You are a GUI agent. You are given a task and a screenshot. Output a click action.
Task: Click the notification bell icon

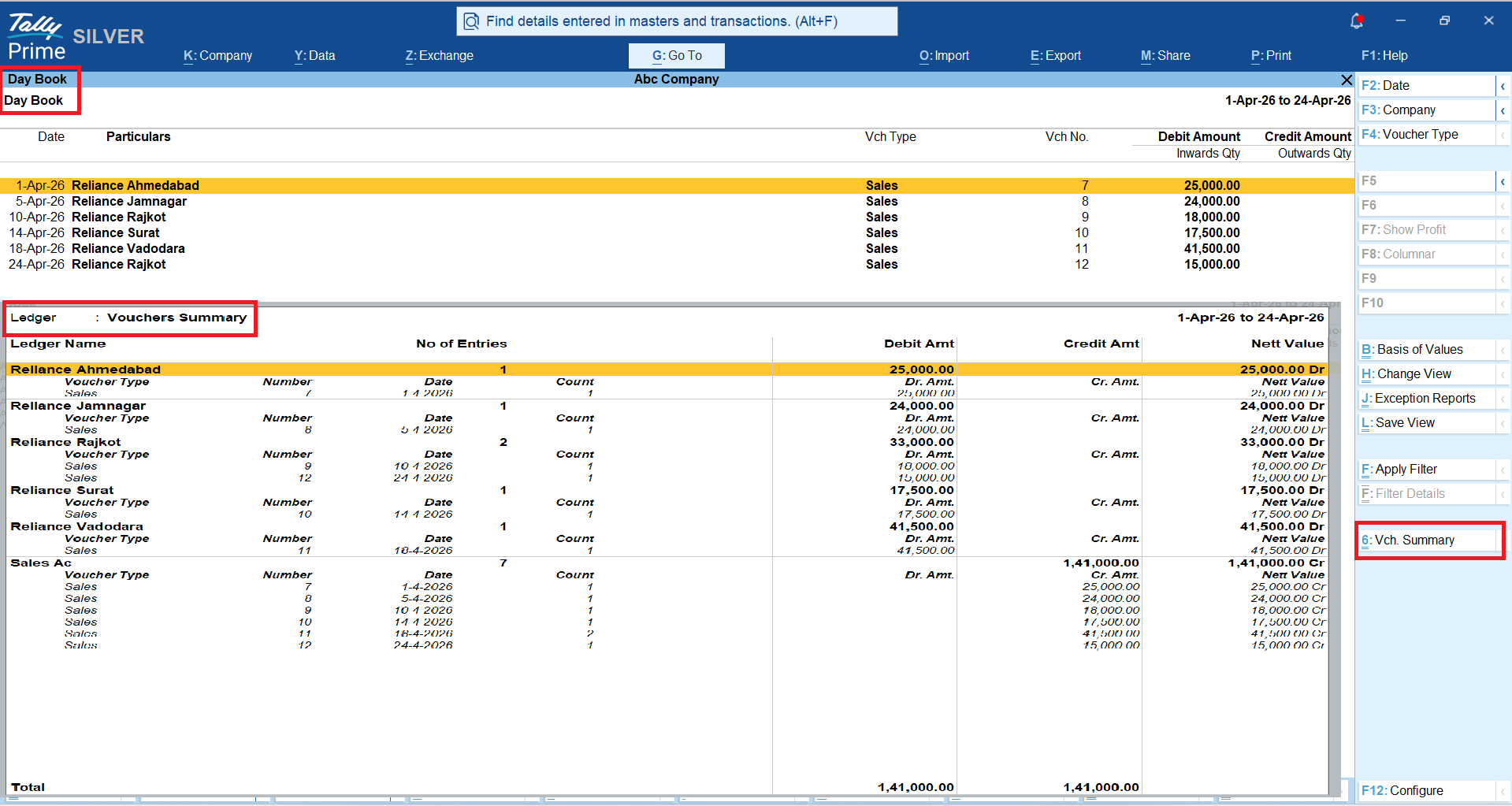click(1357, 20)
